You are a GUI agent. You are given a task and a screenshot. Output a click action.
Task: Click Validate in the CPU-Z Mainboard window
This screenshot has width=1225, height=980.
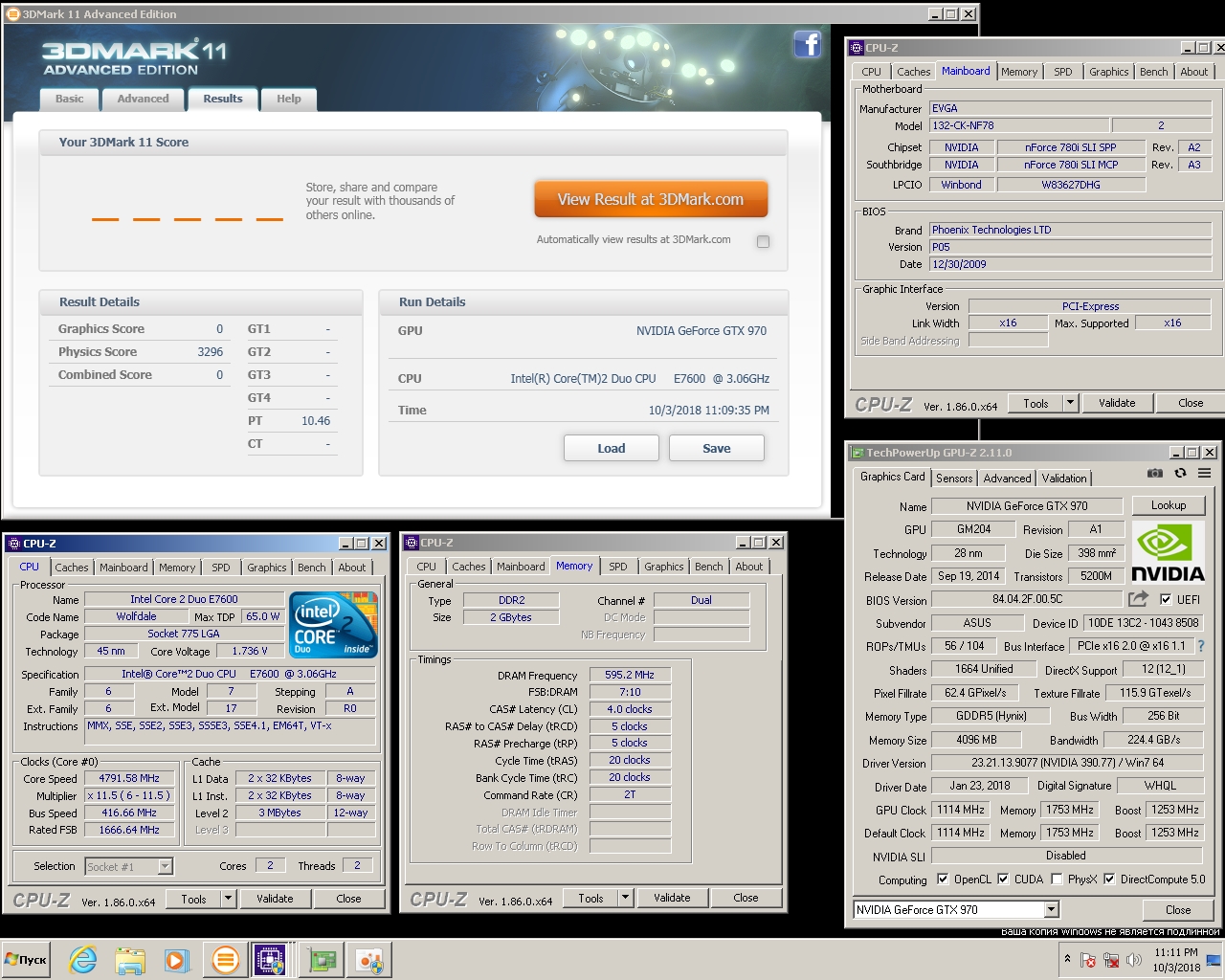point(1116,403)
